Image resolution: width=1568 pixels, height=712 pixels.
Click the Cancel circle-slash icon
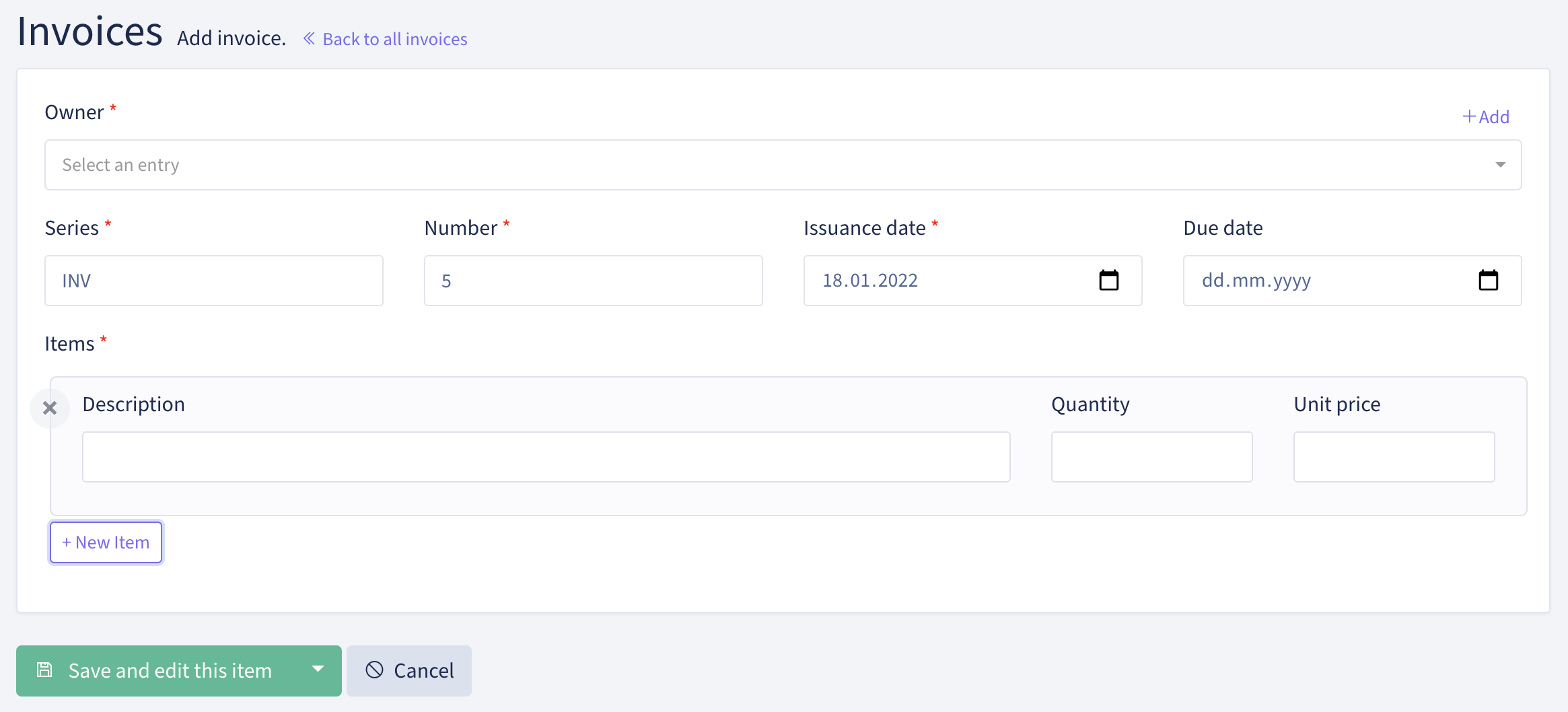point(374,670)
